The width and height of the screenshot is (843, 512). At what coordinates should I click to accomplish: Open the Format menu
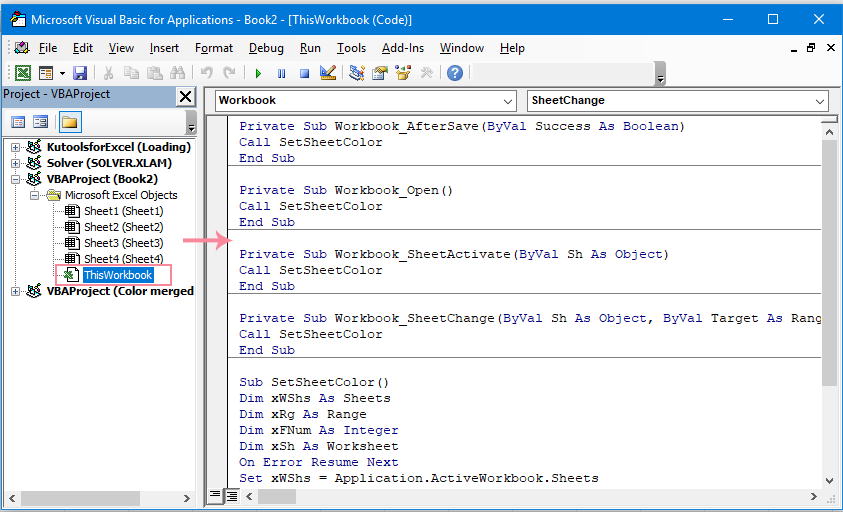(214, 48)
